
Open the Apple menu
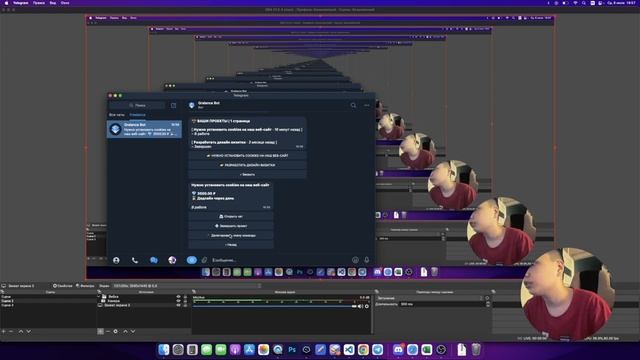coord(6,3)
